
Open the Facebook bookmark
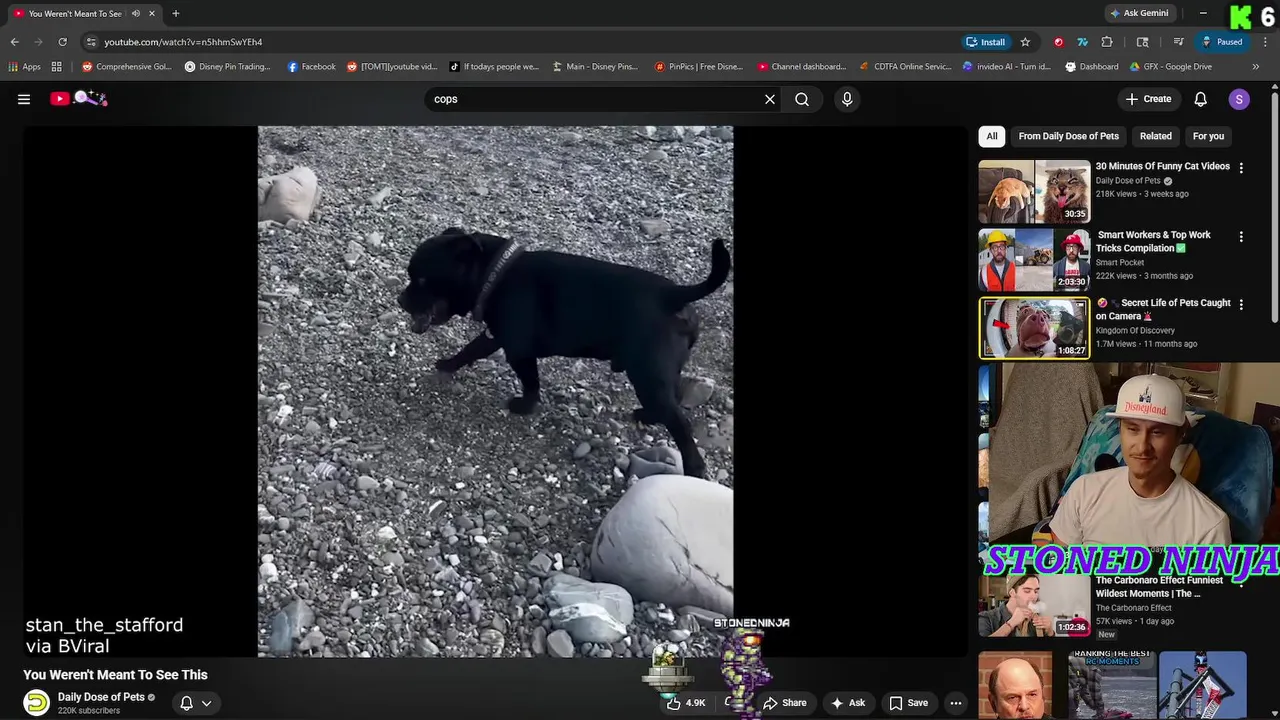click(x=311, y=67)
